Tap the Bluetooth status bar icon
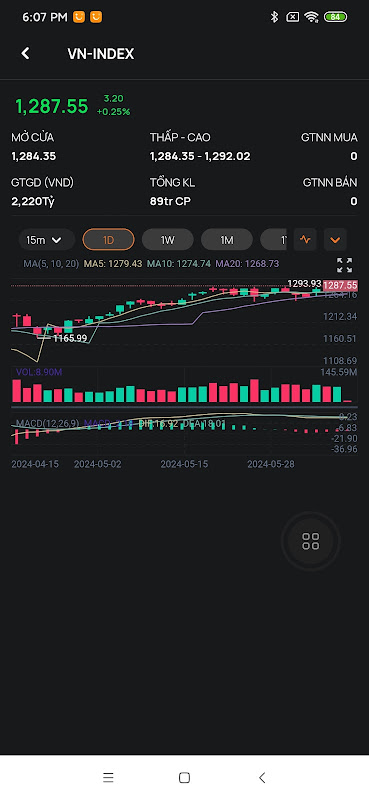The height and width of the screenshot is (800, 369). point(274,17)
